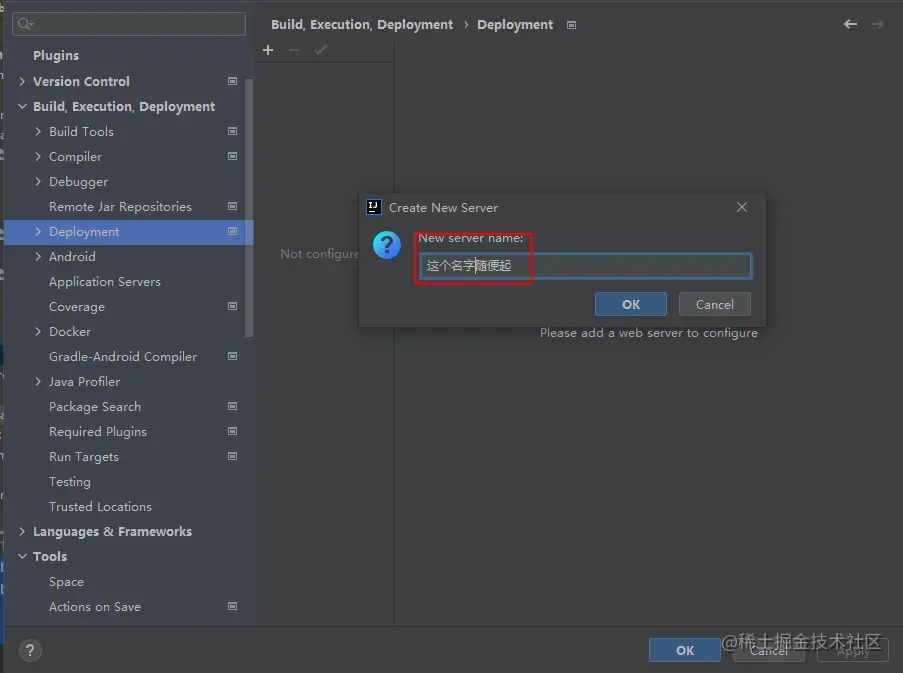903x673 pixels.
Task: Select Space under Tools
Action: (66, 582)
